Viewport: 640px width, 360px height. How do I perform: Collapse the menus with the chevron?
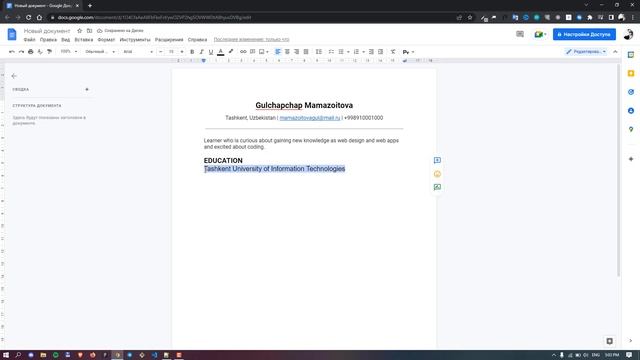[x=615, y=52]
